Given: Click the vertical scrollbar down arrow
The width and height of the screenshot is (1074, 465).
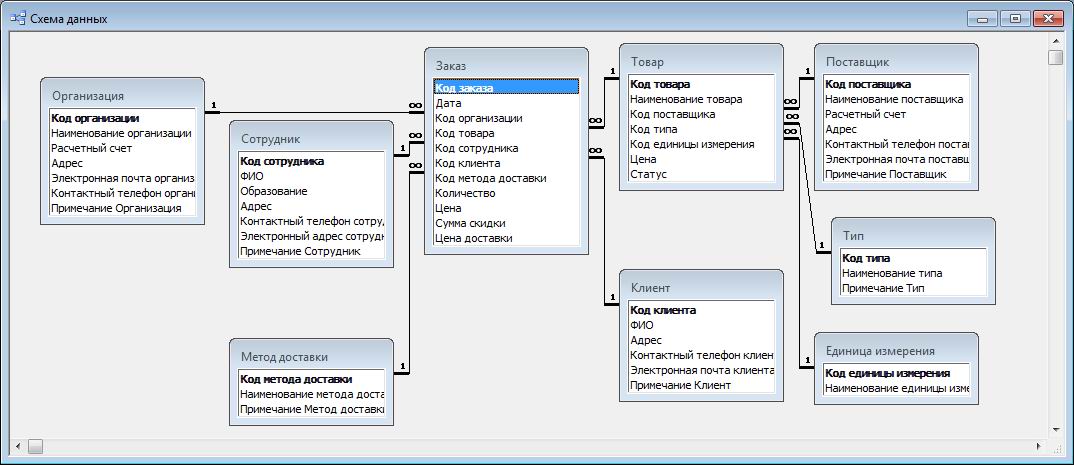Looking at the screenshot, I should coord(1055,430).
